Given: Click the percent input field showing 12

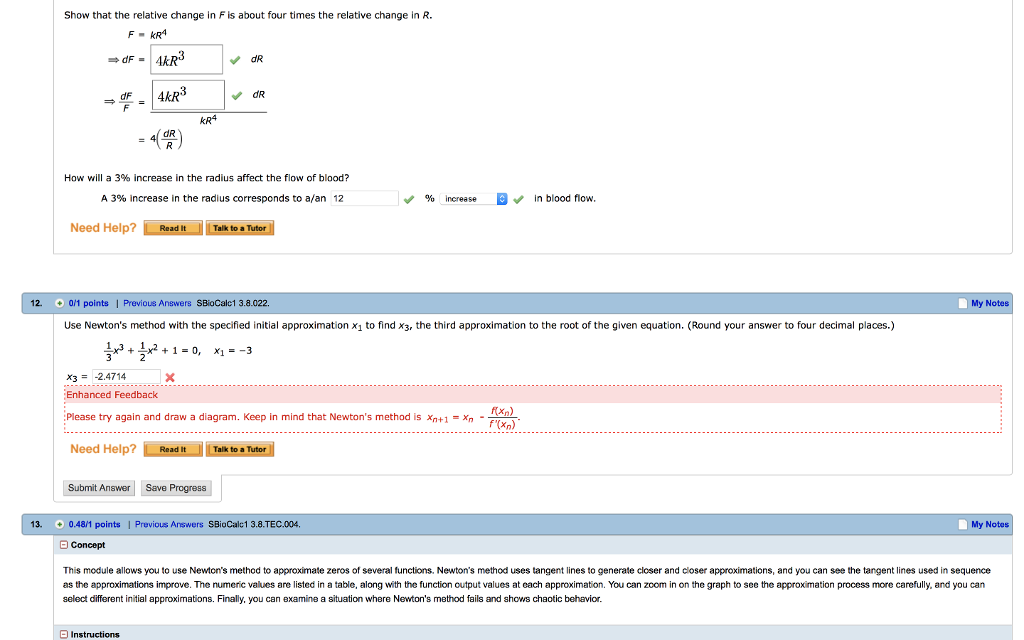Looking at the screenshot, I should point(364,199).
